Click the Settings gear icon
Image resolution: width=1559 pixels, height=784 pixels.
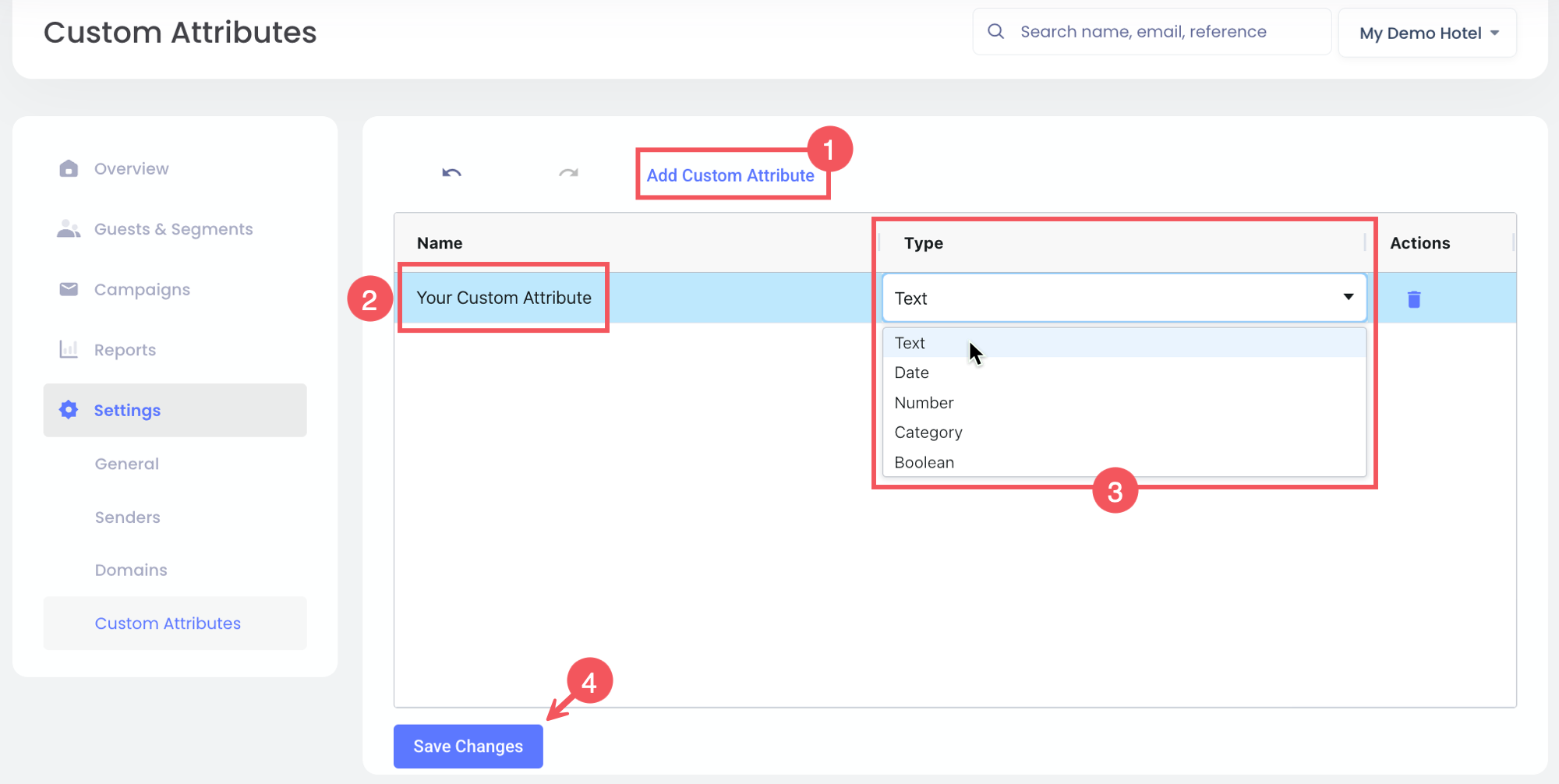pos(69,410)
